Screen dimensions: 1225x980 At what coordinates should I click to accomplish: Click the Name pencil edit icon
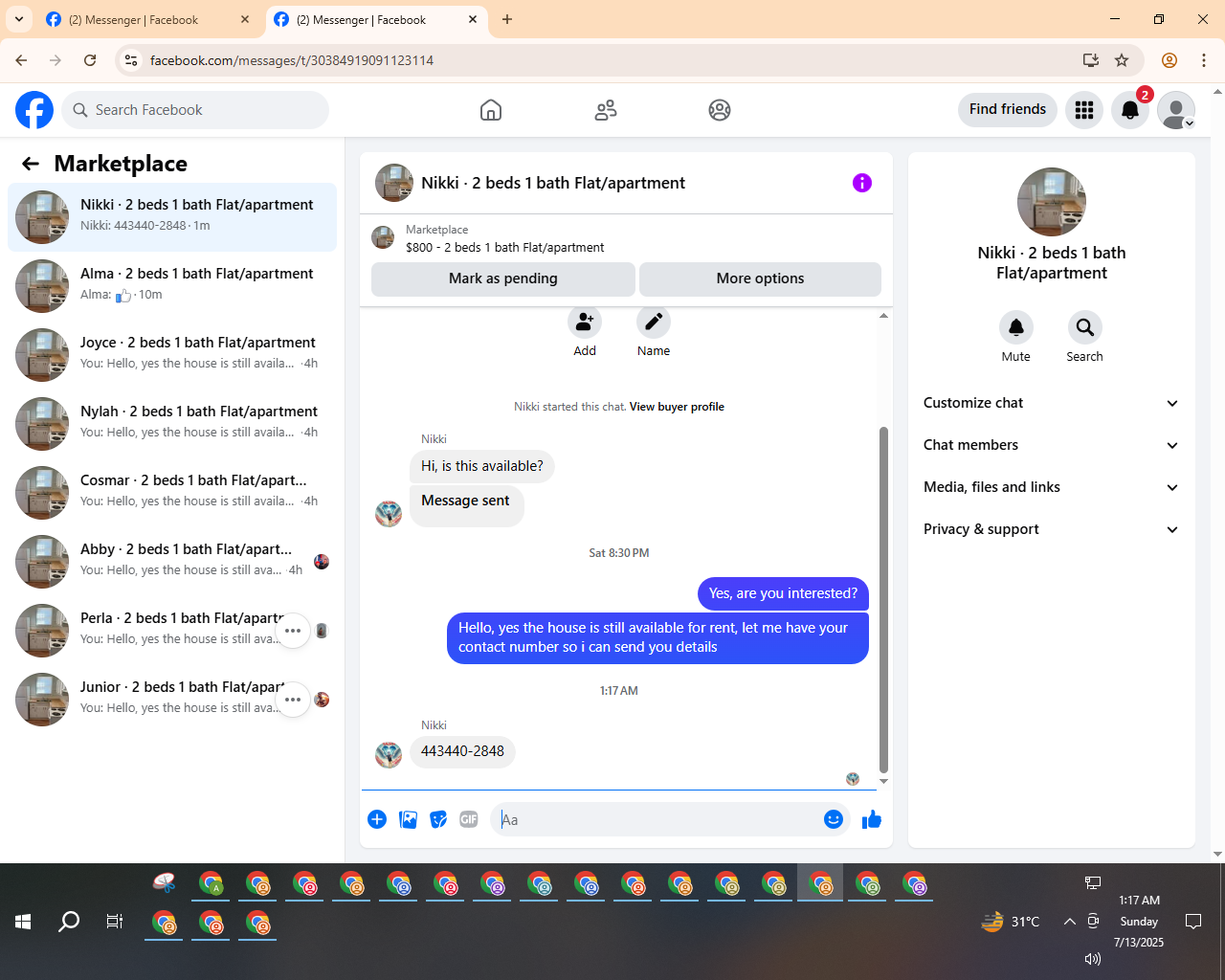tap(654, 323)
